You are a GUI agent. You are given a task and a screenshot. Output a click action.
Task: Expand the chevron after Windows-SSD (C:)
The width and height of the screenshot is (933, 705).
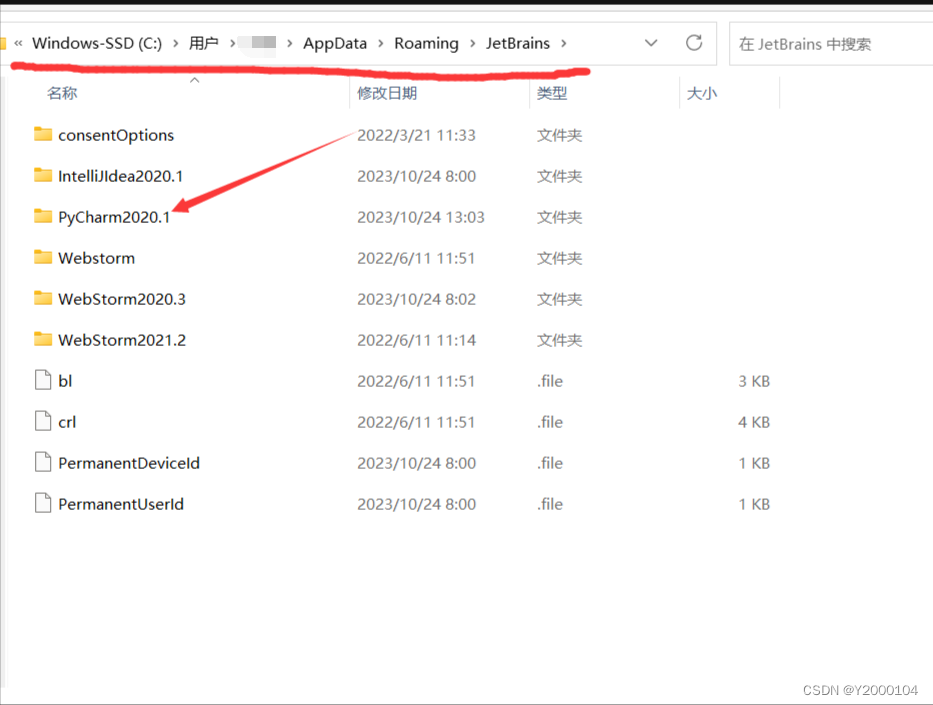pos(176,43)
